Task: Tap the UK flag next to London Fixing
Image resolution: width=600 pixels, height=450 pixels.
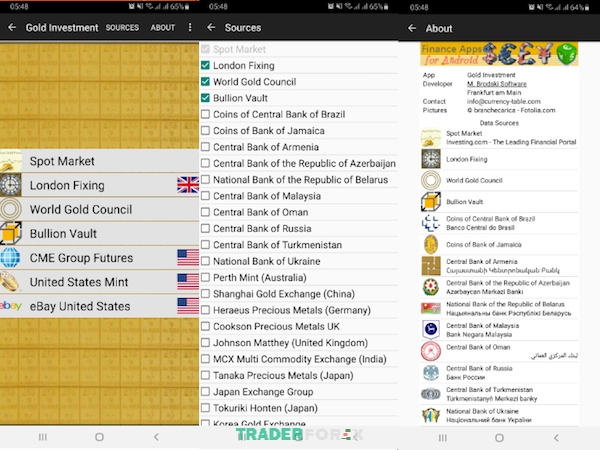Action: pyautogui.click(x=188, y=185)
